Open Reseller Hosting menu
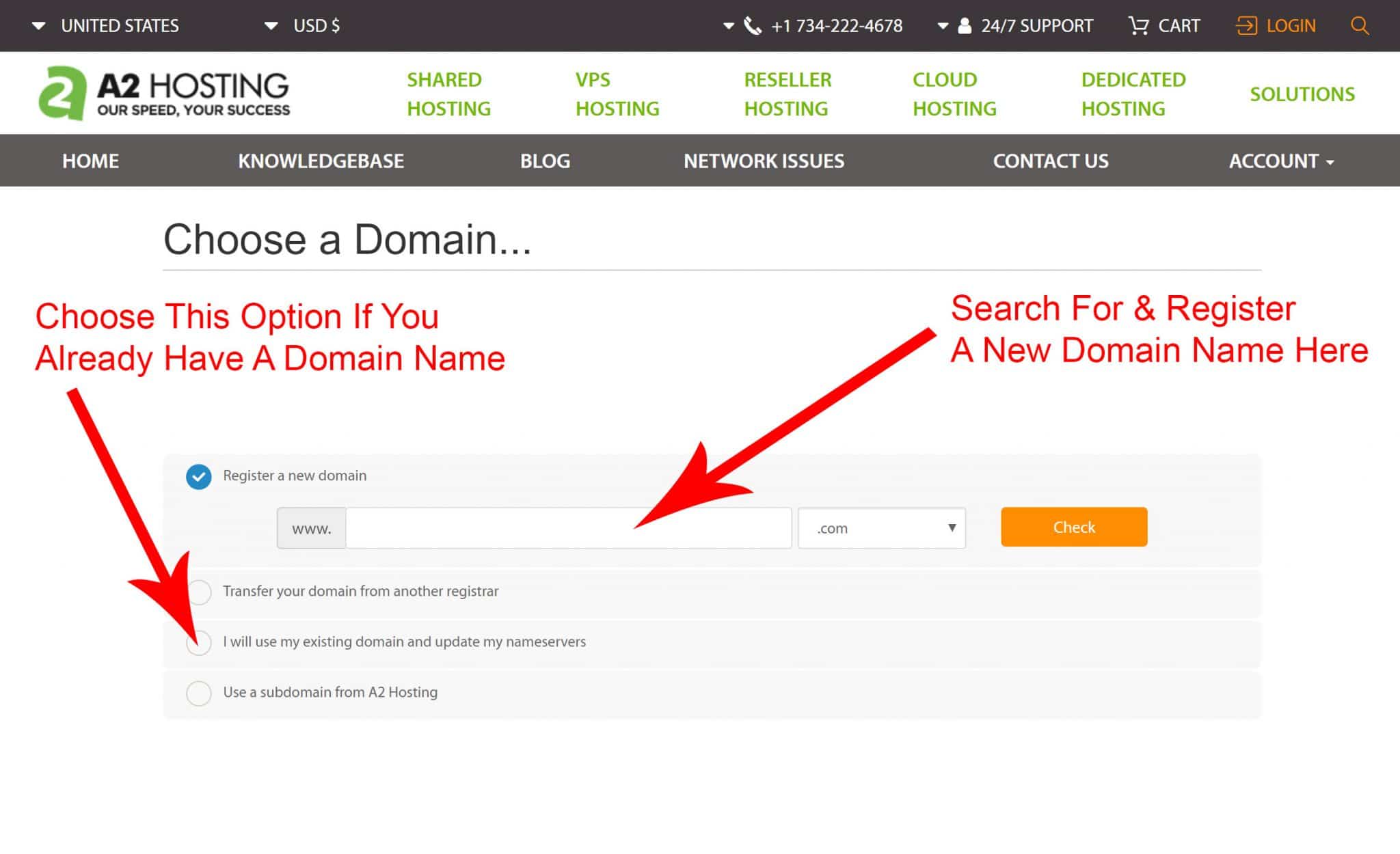The height and width of the screenshot is (854, 1400). [787, 94]
